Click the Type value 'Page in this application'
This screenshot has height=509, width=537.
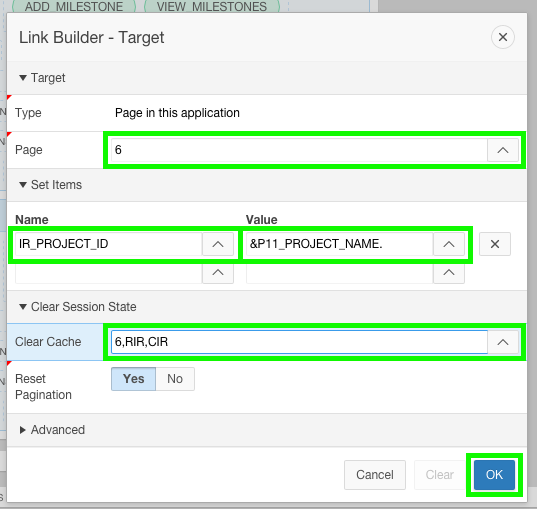click(177, 113)
